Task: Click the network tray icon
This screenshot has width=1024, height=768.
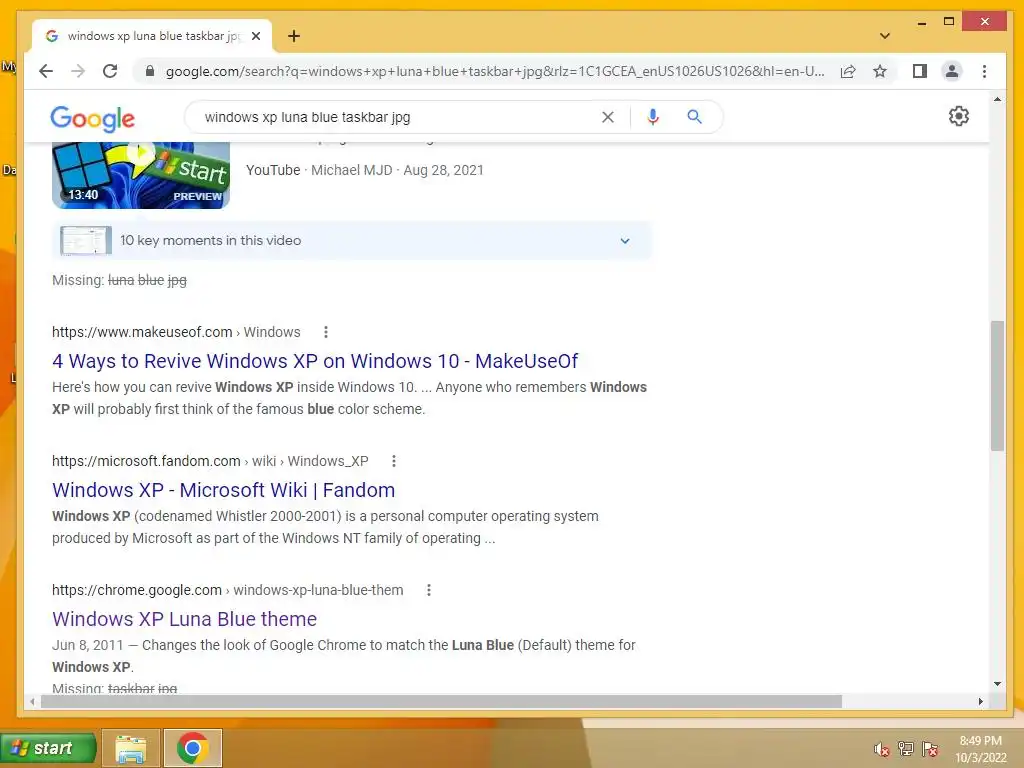Action: click(x=906, y=749)
